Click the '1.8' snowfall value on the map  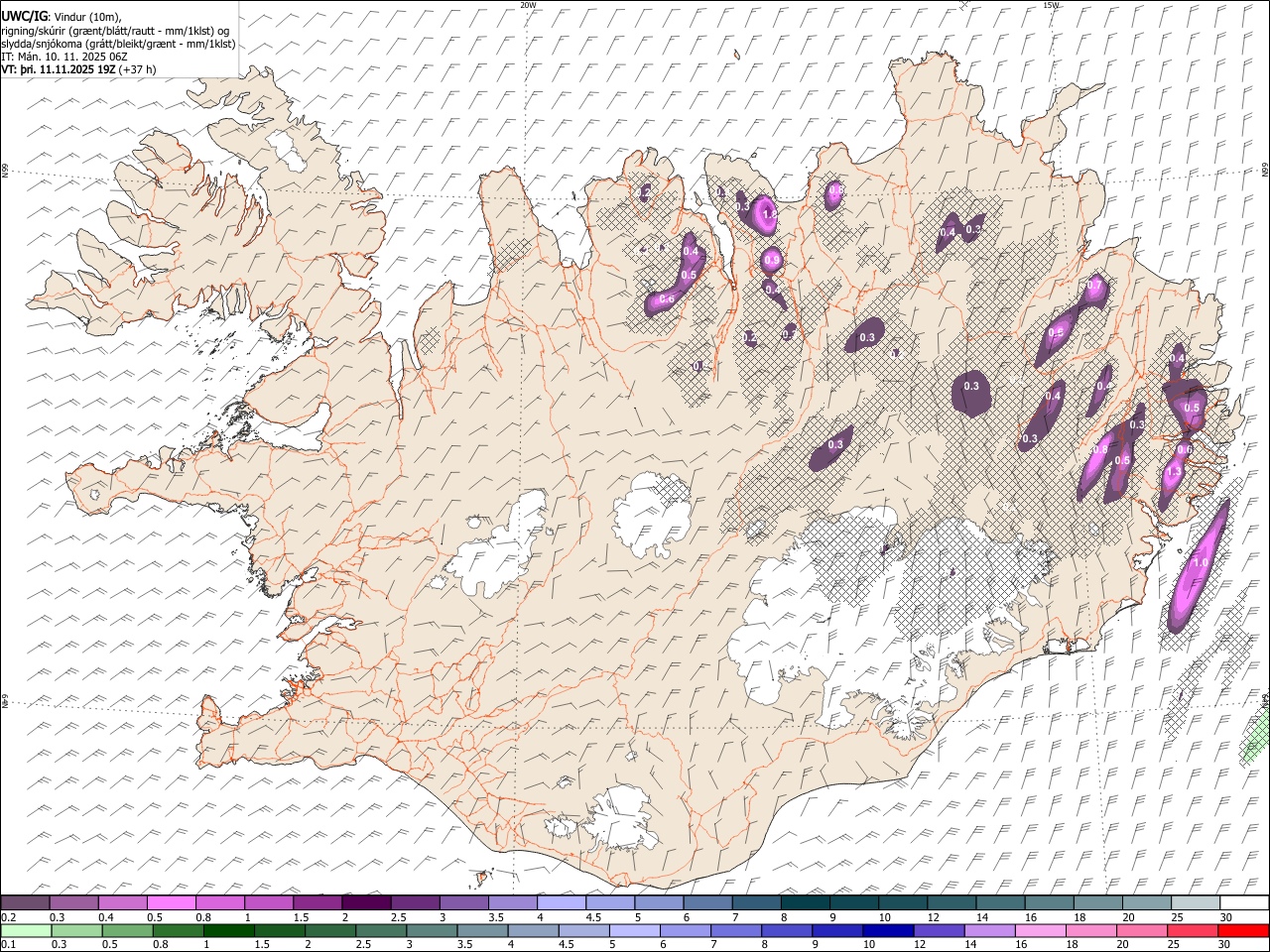(770, 213)
